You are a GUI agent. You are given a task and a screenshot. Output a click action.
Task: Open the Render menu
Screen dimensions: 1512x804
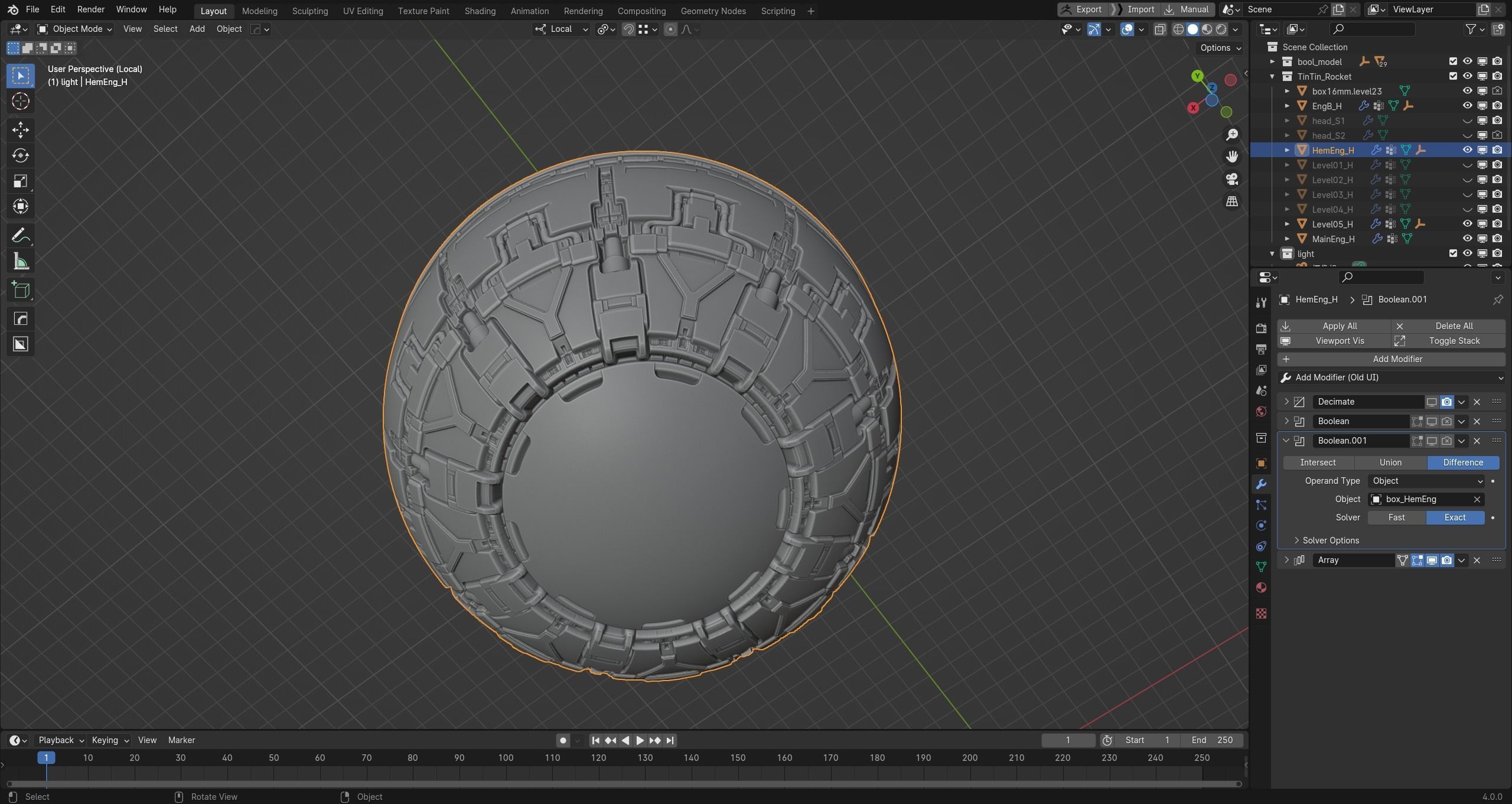pyautogui.click(x=90, y=9)
